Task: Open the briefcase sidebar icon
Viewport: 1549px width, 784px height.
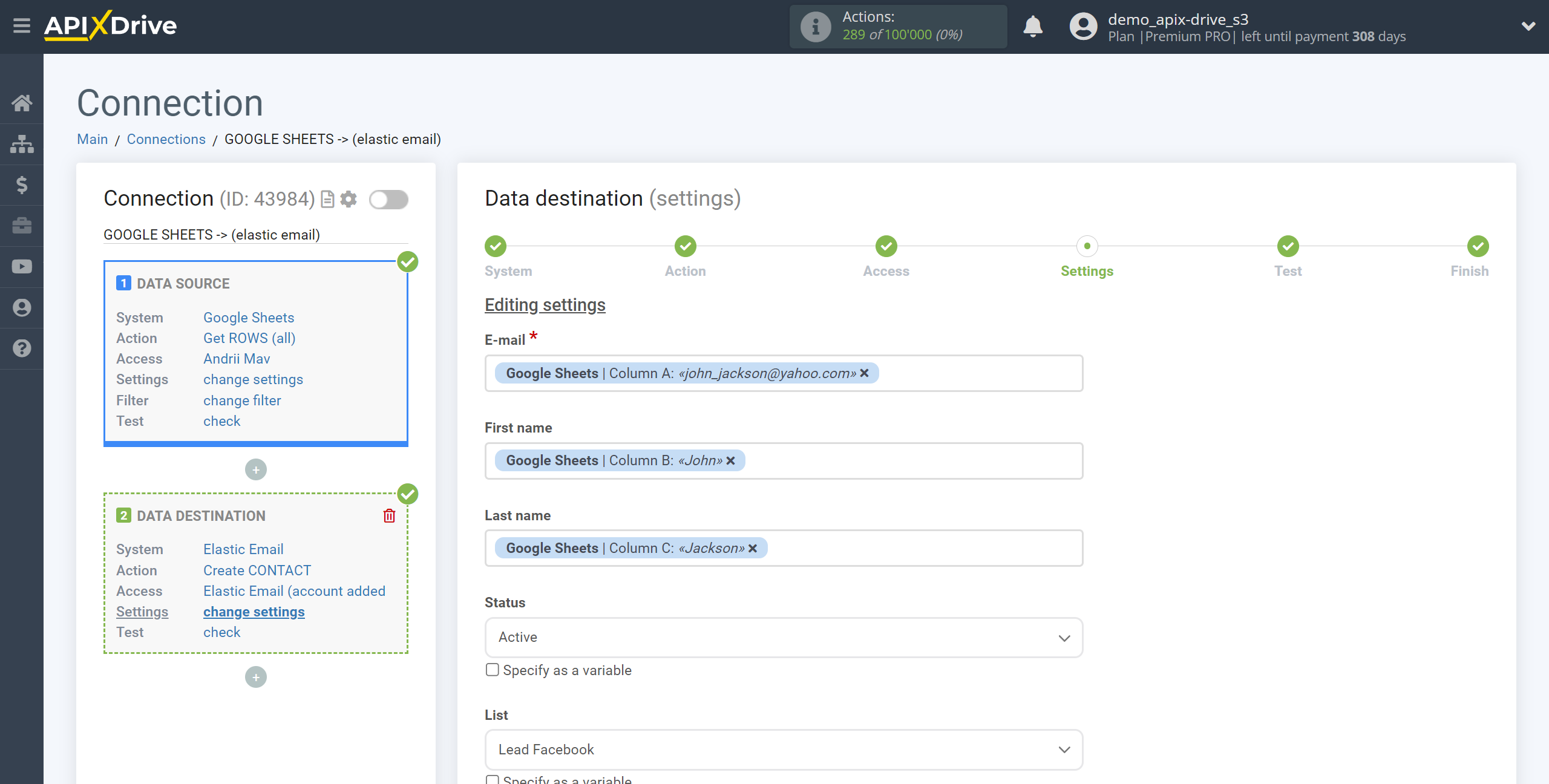Action: pyautogui.click(x=22, y=226)
